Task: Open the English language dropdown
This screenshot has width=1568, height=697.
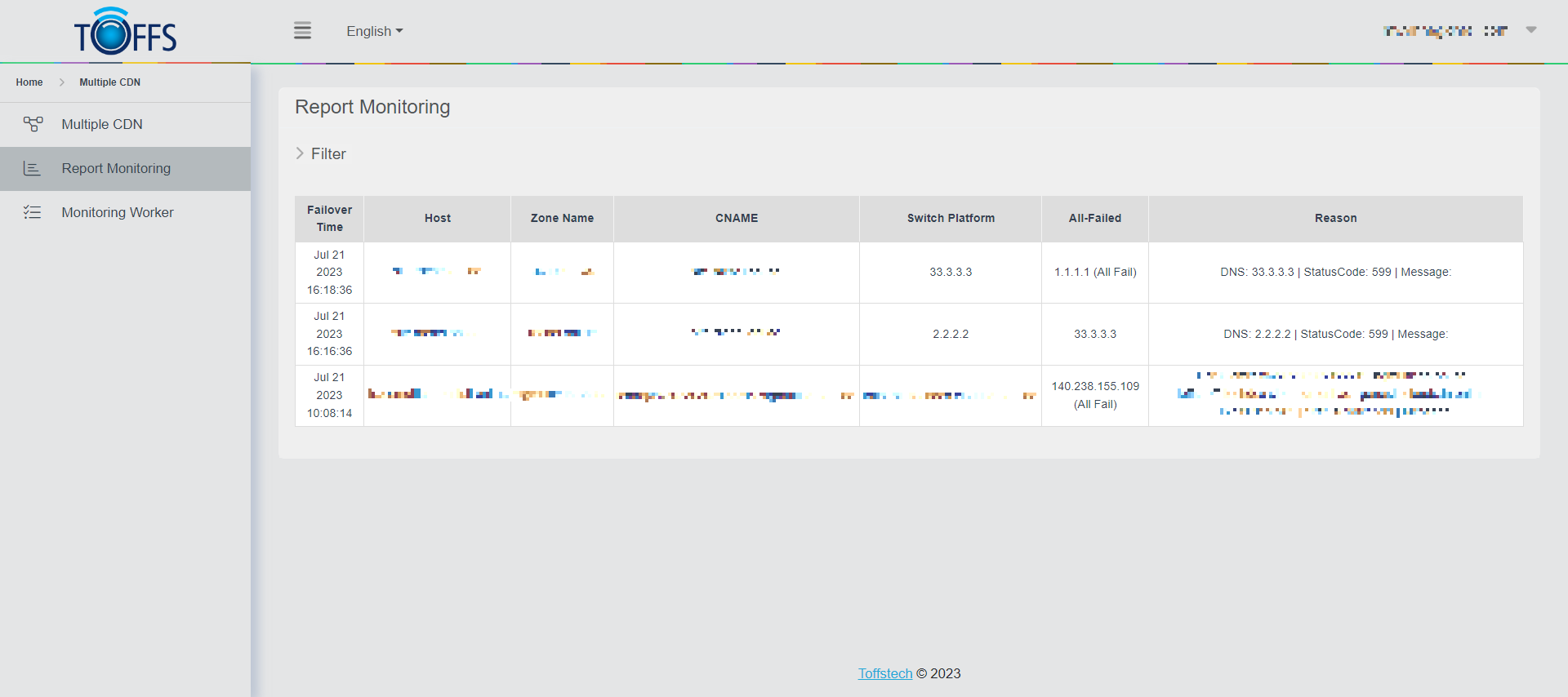Action: [x=374, y=31]
